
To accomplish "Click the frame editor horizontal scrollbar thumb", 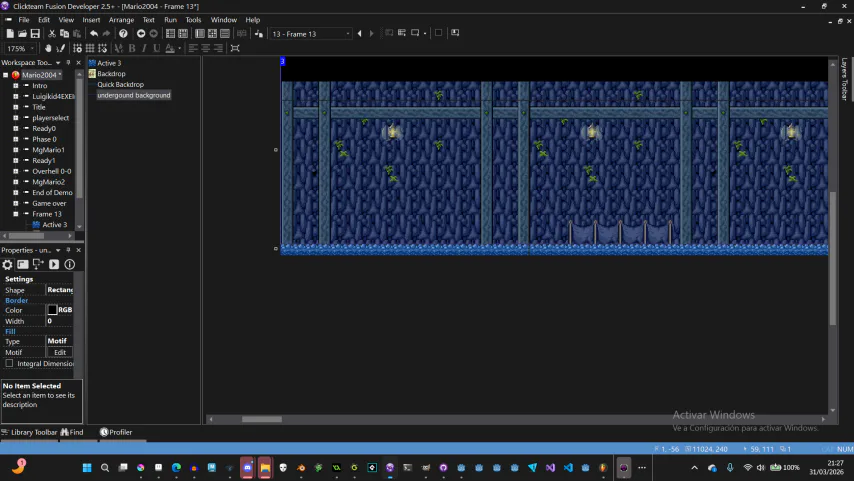I will click(262, 419).
